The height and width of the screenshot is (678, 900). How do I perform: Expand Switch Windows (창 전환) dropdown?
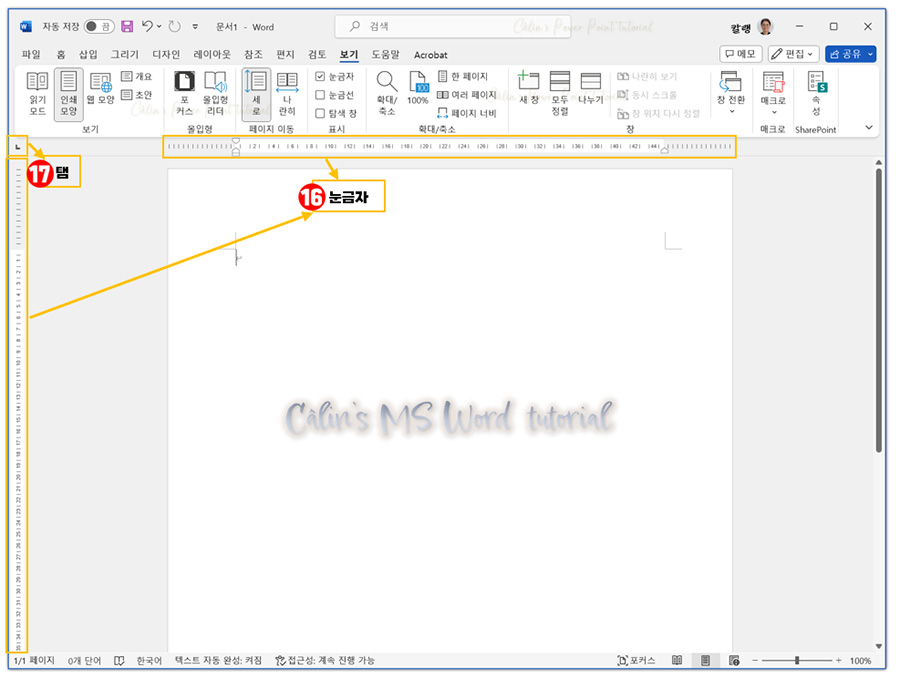pos(732,111)
